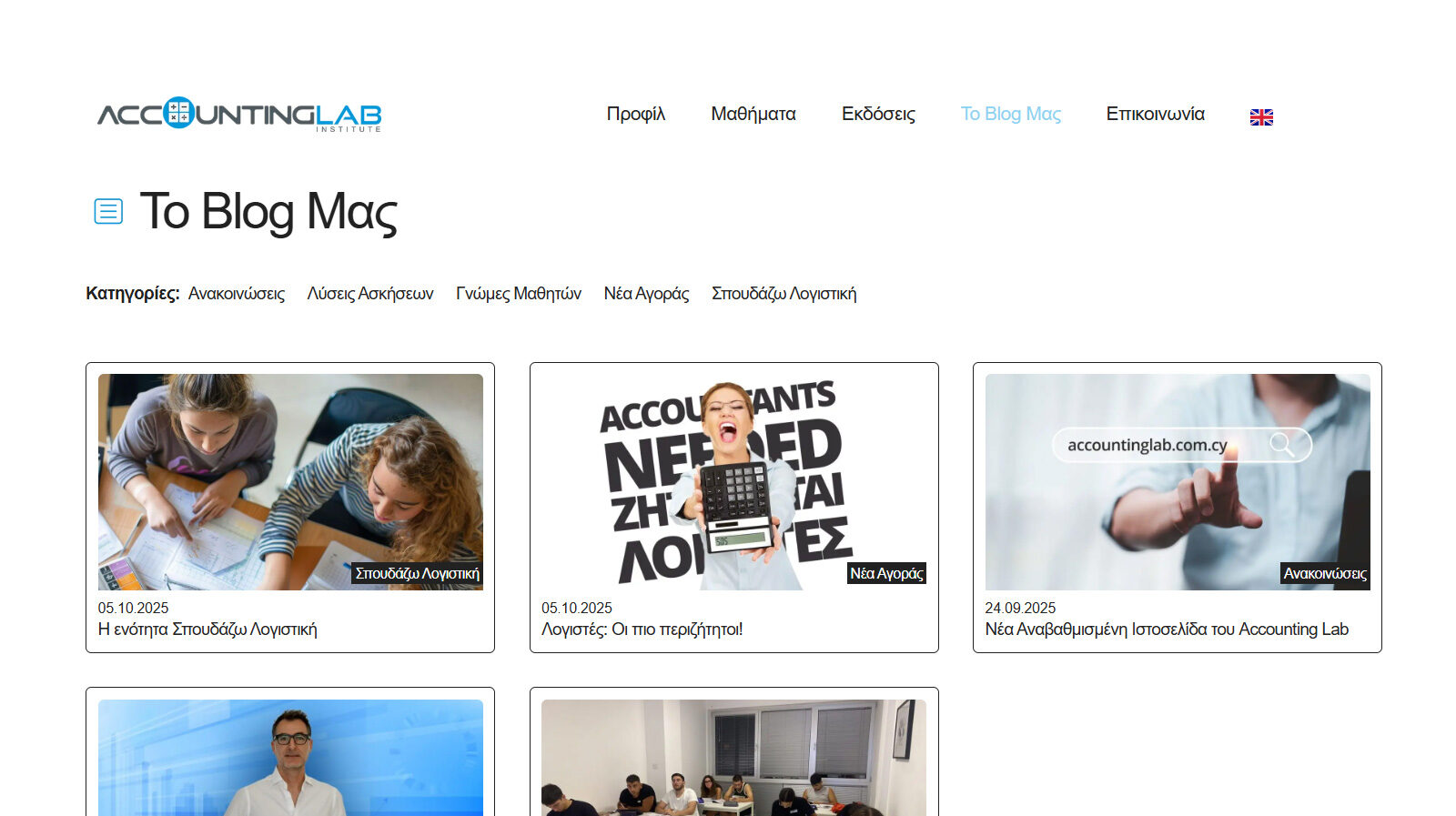Viewport: 1456px width, 816px height.
Task: Go to the Εκδόσεις page
Action: pos(878,114)
